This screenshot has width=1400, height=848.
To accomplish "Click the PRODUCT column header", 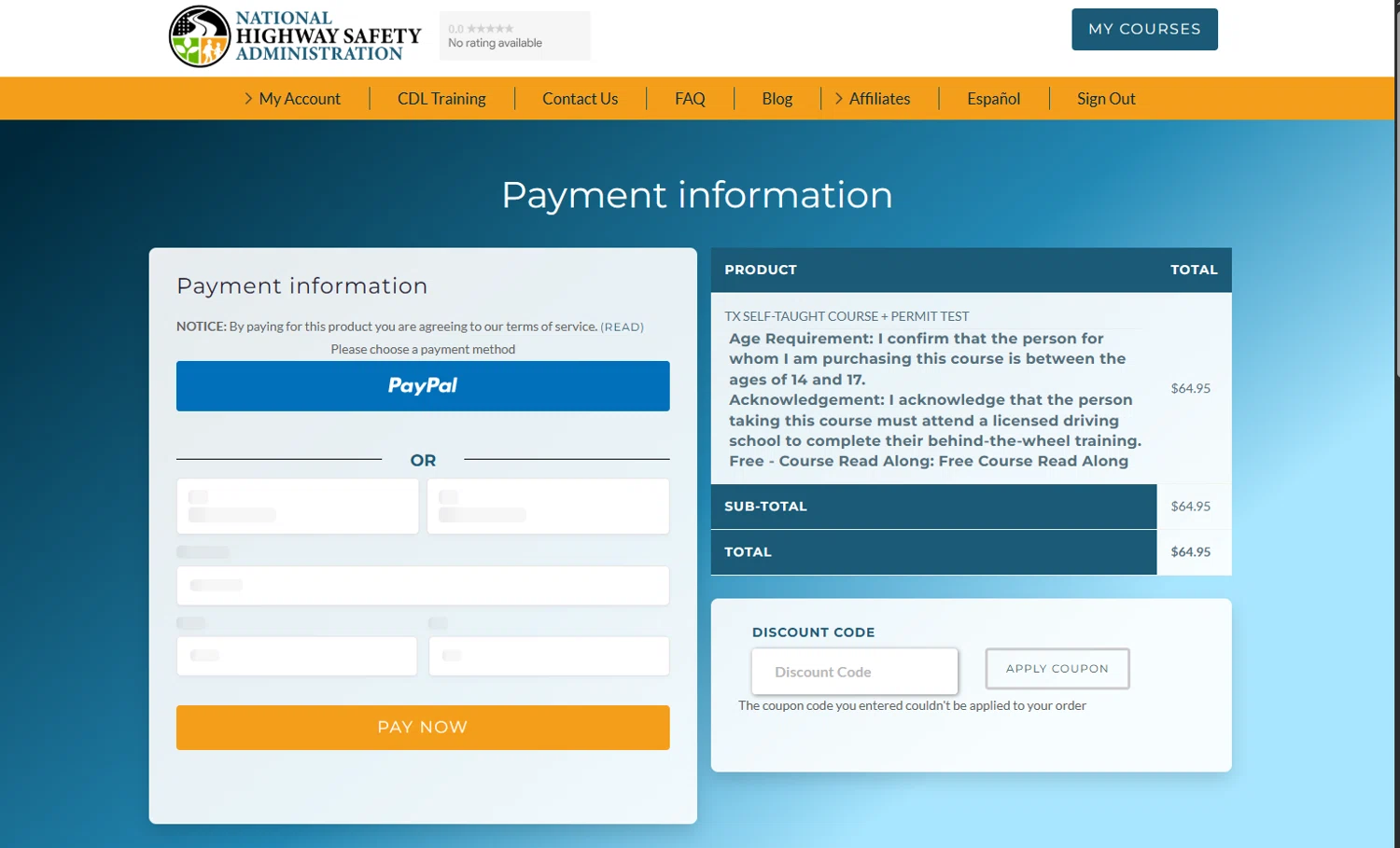I will pos(761,270).
